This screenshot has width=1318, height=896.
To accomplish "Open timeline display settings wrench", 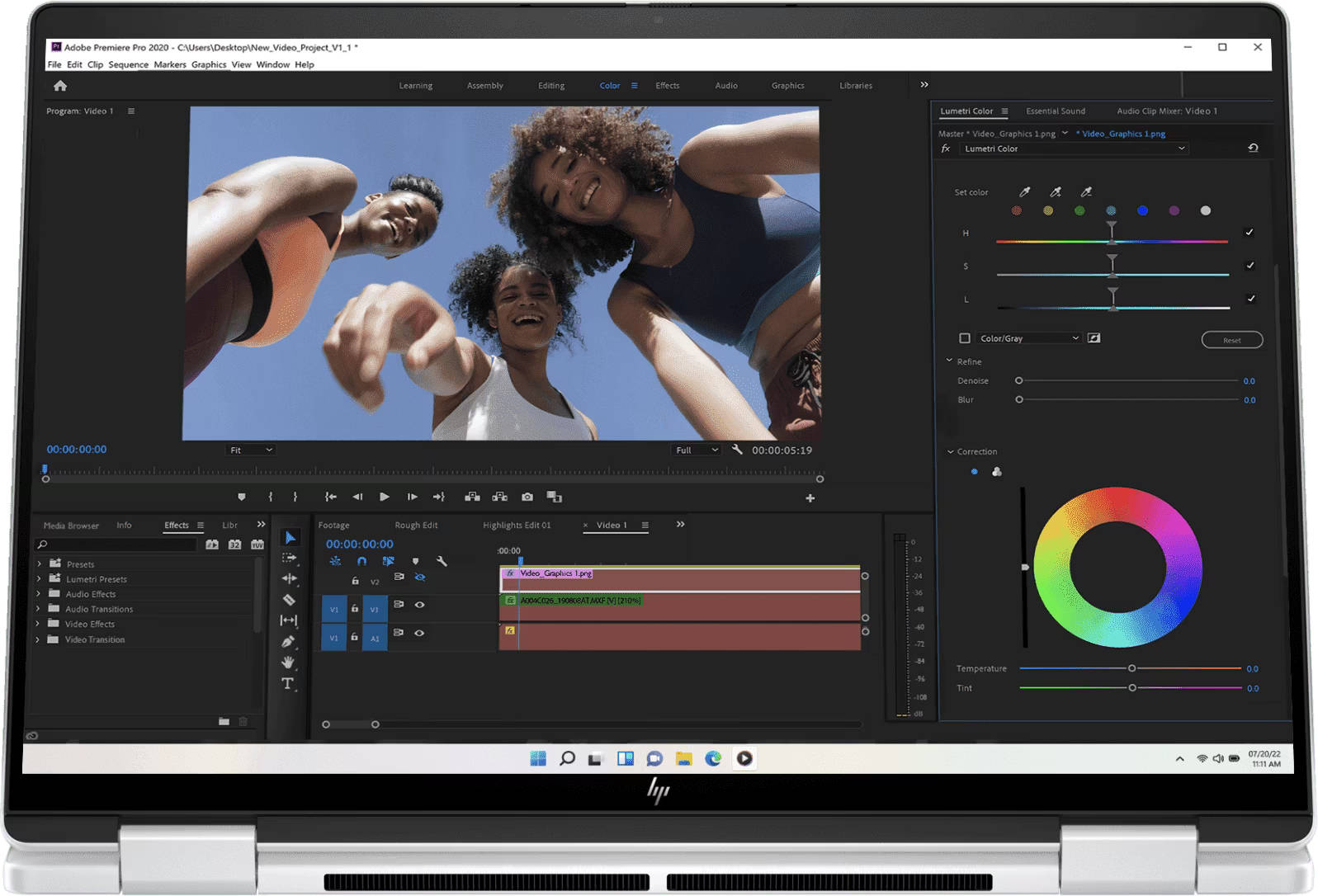I will coord(442,561).
